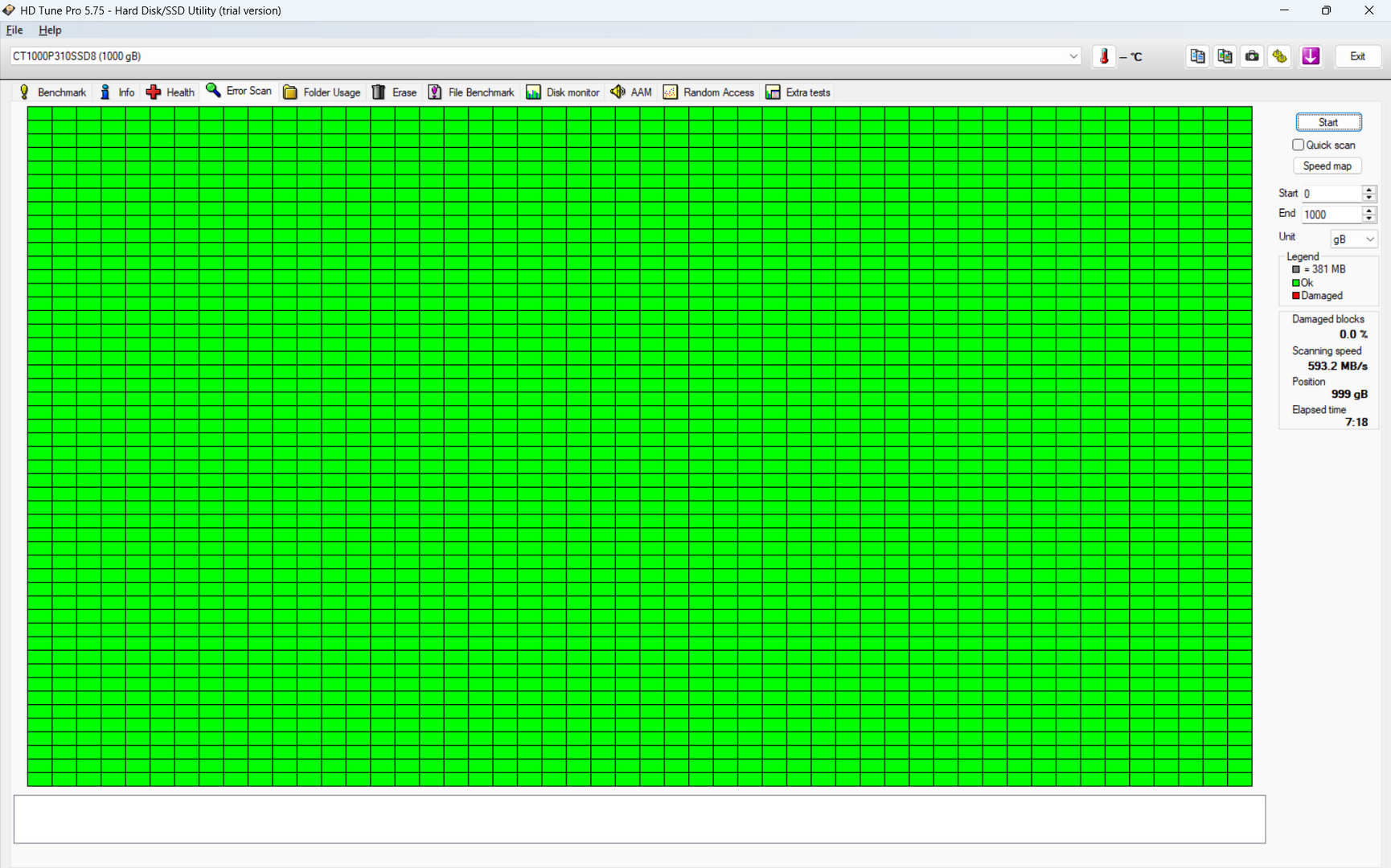Viewport: 1391px width, 868px height.
Task: Expand the drive selection dropdown
Action: pos(1073,56)
